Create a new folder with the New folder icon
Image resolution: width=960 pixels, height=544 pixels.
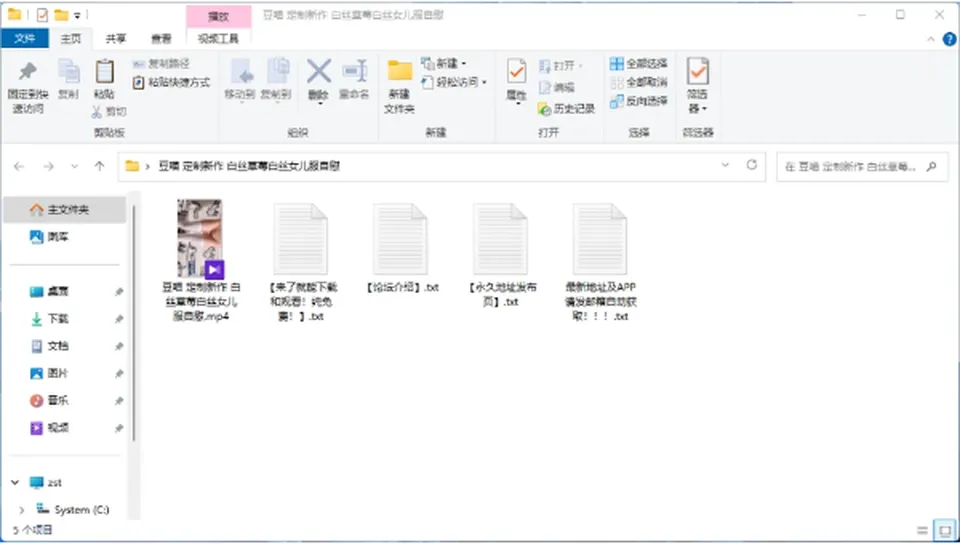(x=400, y=71)
